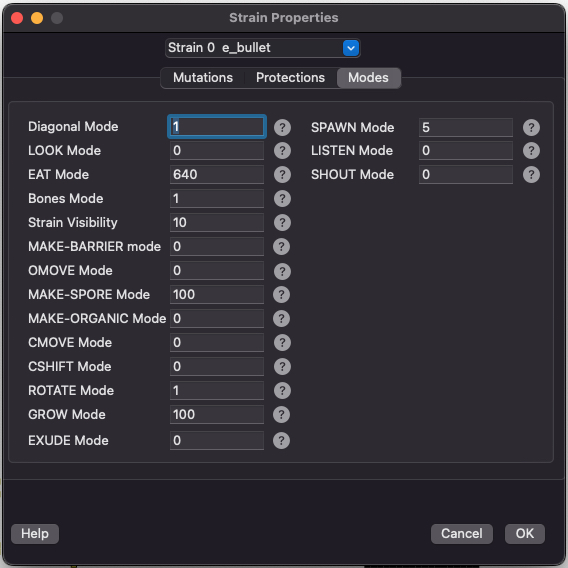
Task: Open MAKE-SPORE Mode help question mark
Action: click(281, 295)
